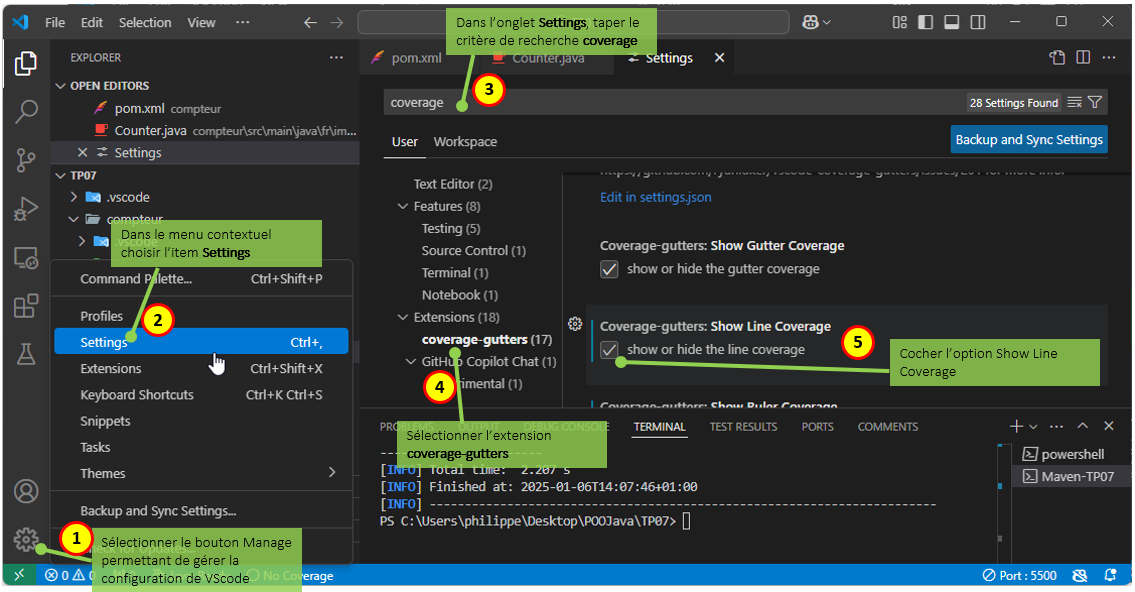1135x592 pixels.
Task: Switch to the TEST RESULTS panel tab
Action: coord(743,427)
